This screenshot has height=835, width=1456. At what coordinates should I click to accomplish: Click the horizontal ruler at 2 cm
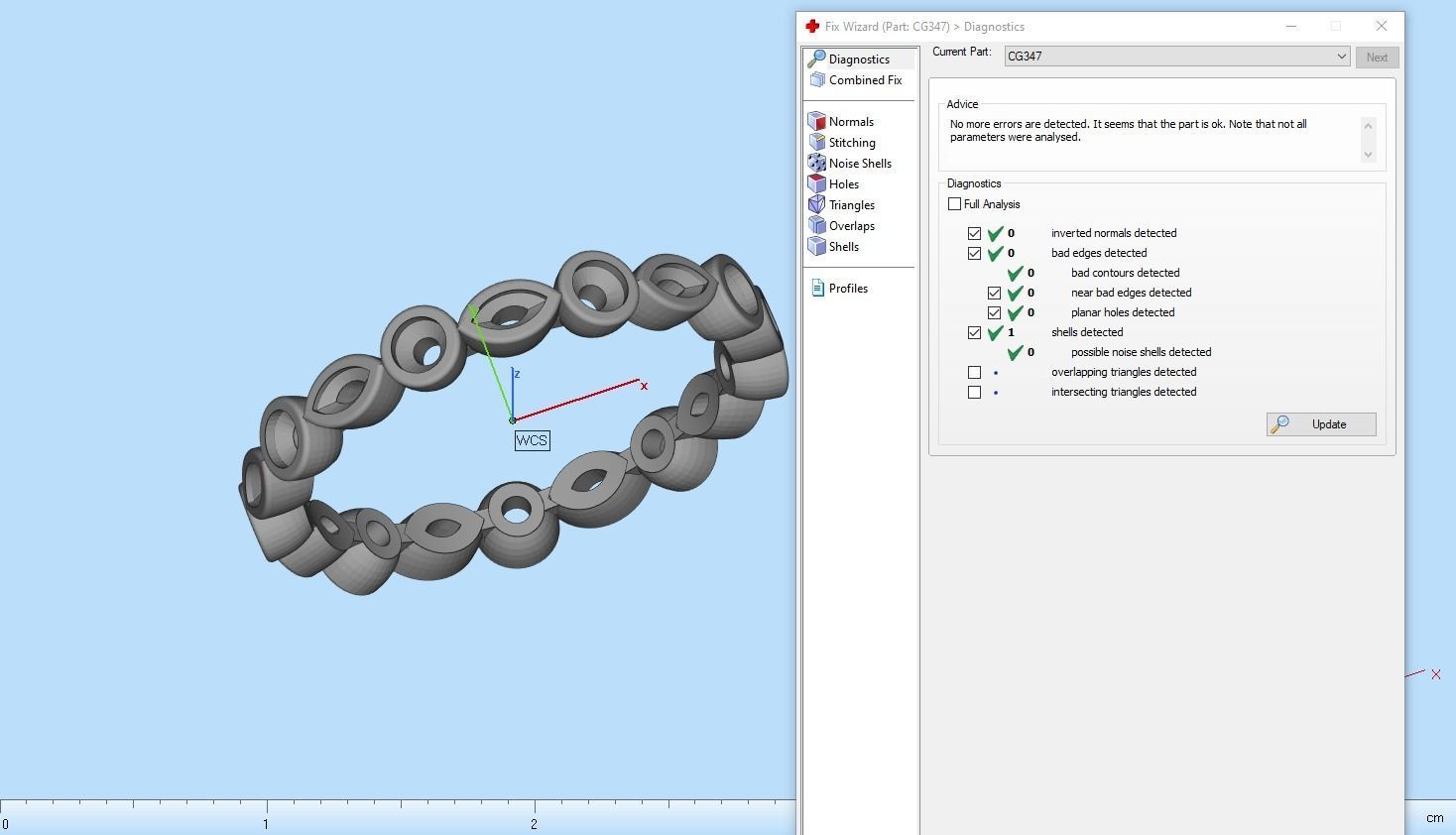point(535,811)
